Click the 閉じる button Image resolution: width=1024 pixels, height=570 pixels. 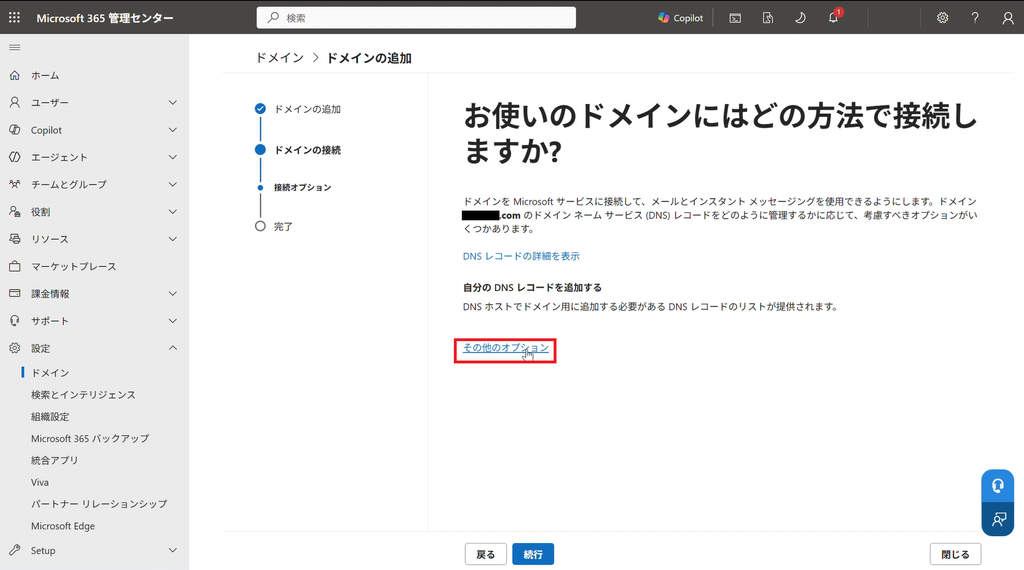[955, 554]
